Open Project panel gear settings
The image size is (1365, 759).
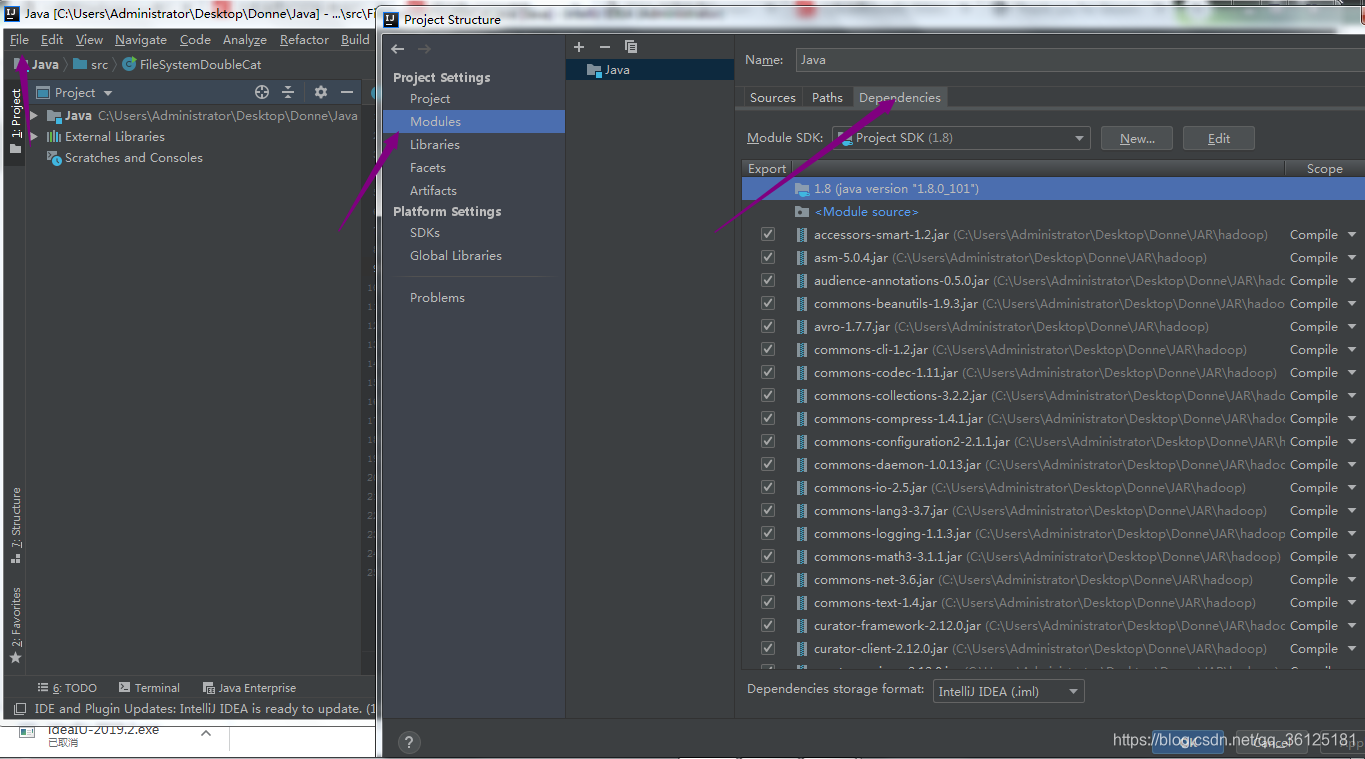(321, 92)
